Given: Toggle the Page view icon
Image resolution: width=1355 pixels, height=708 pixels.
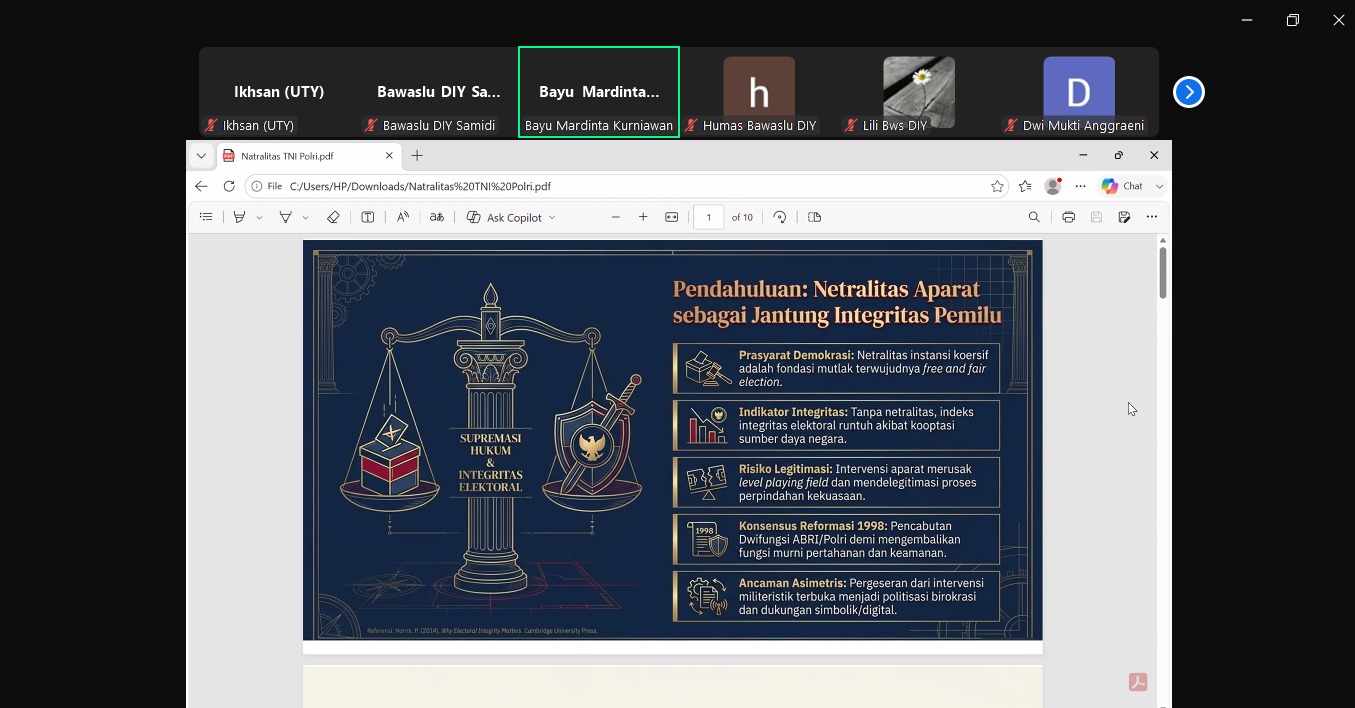Looking at the screenshot, I should tap(814, 217).
